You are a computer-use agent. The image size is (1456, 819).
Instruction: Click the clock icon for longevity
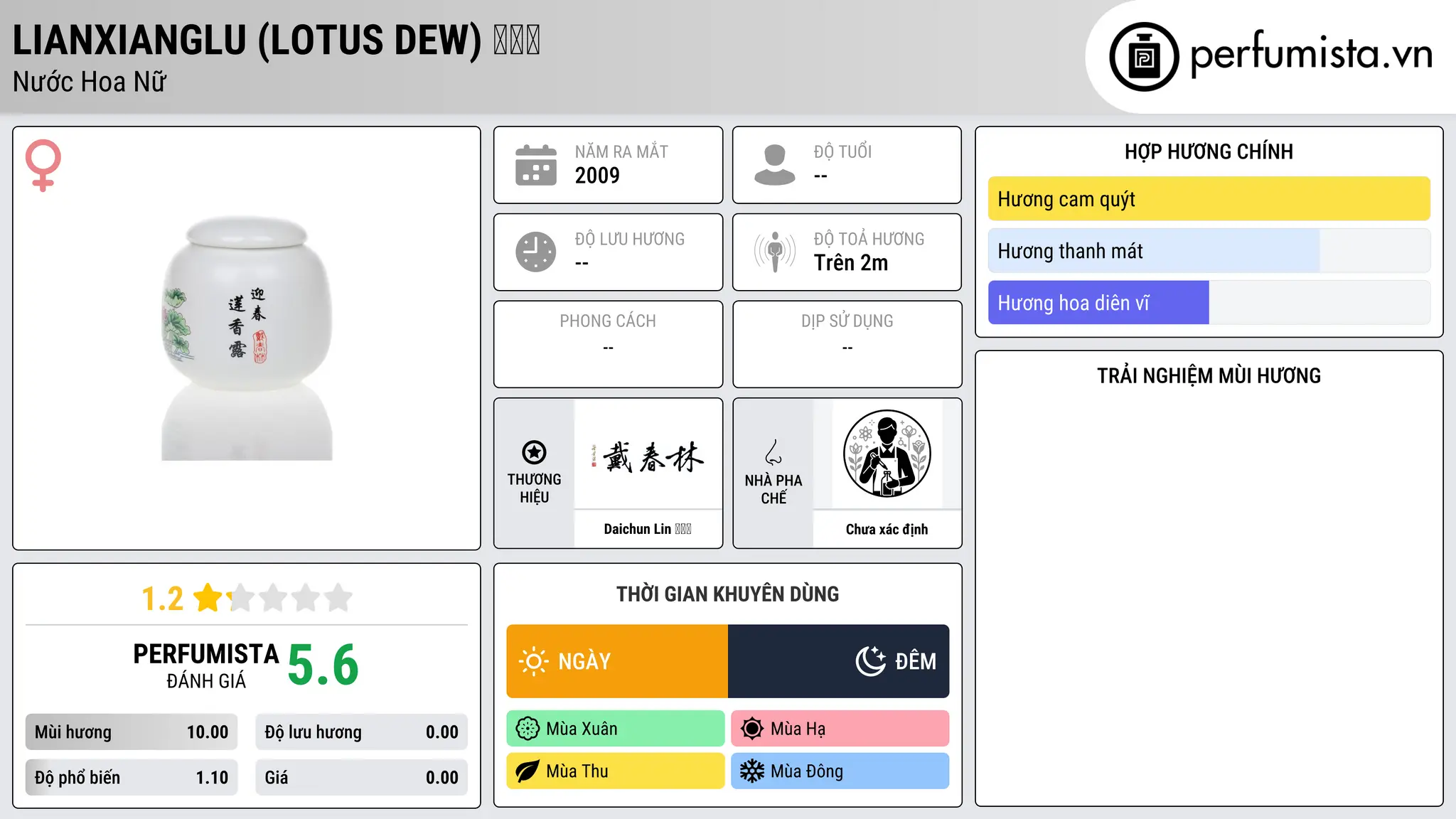pyautogui.click(x=536, y=252)
